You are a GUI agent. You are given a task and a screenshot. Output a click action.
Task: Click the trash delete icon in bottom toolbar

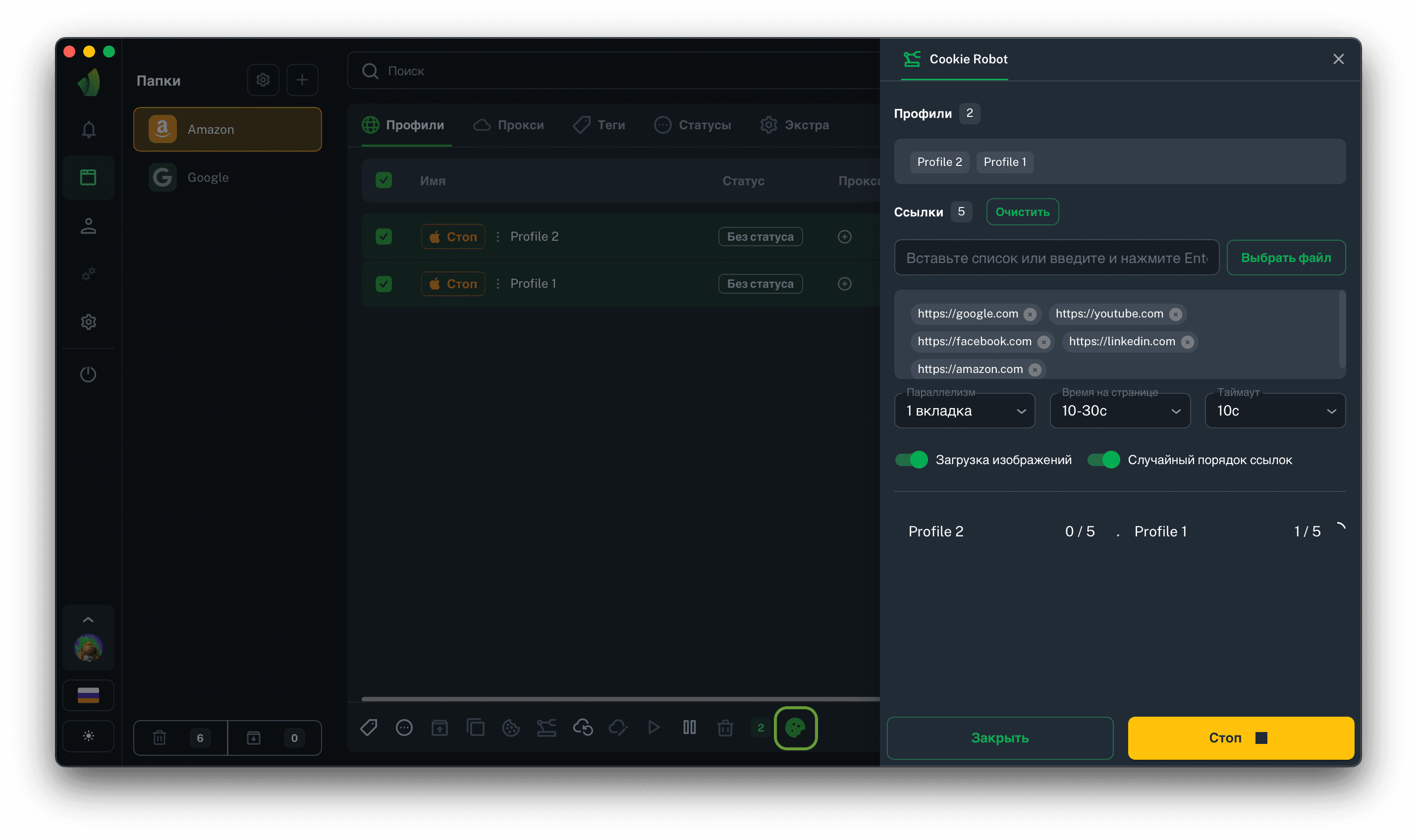[x=725, y=728]
